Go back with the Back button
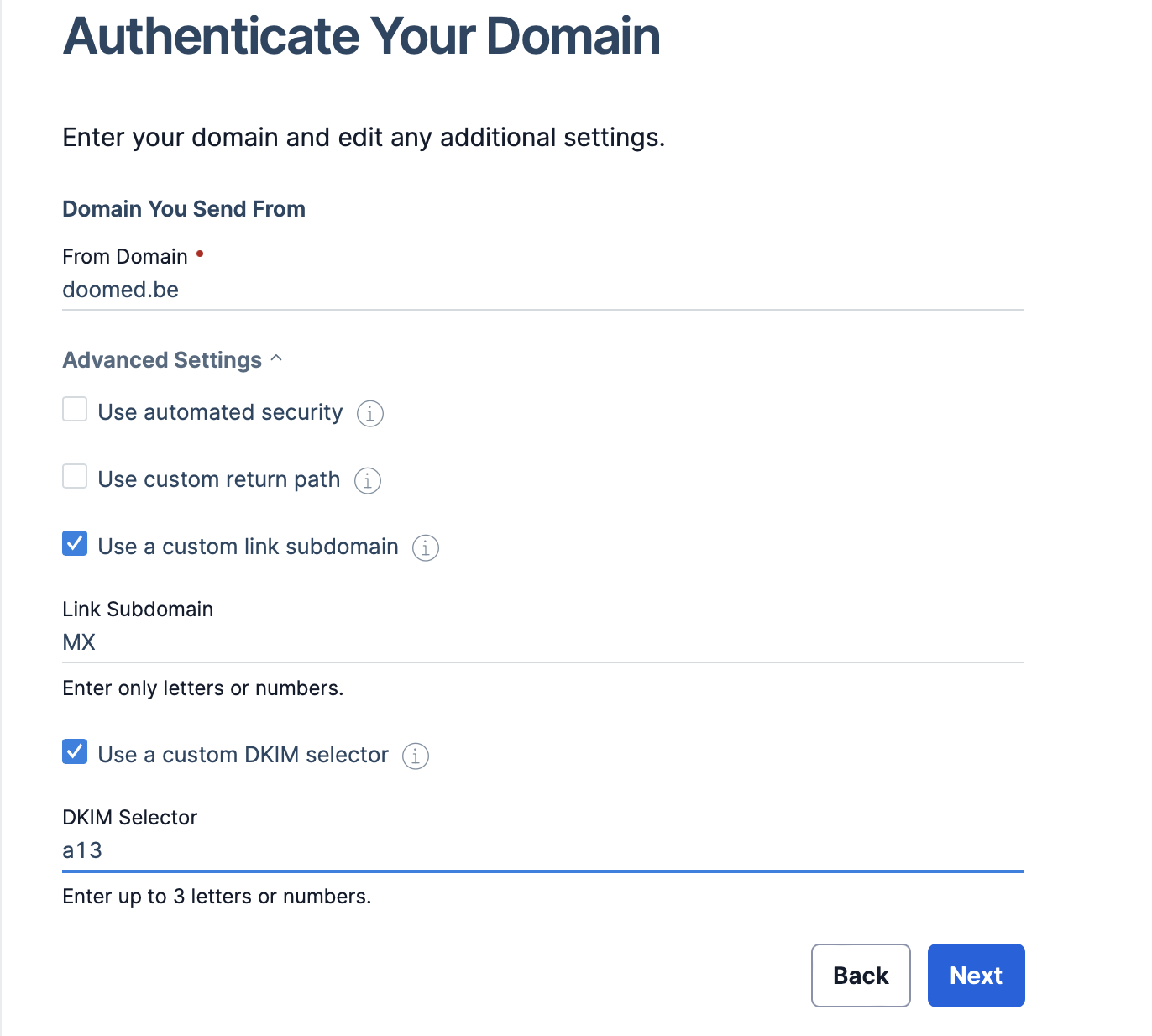This screenshot has height=1036, width=1152. coord(861,976)
